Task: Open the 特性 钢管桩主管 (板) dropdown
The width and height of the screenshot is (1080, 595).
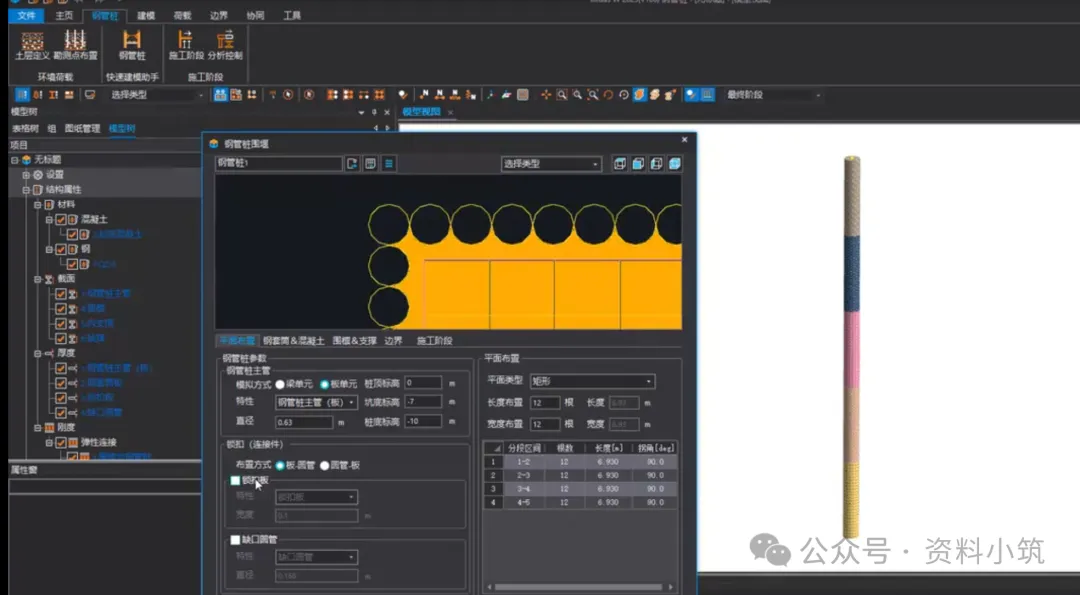Action: pos(316,402)
